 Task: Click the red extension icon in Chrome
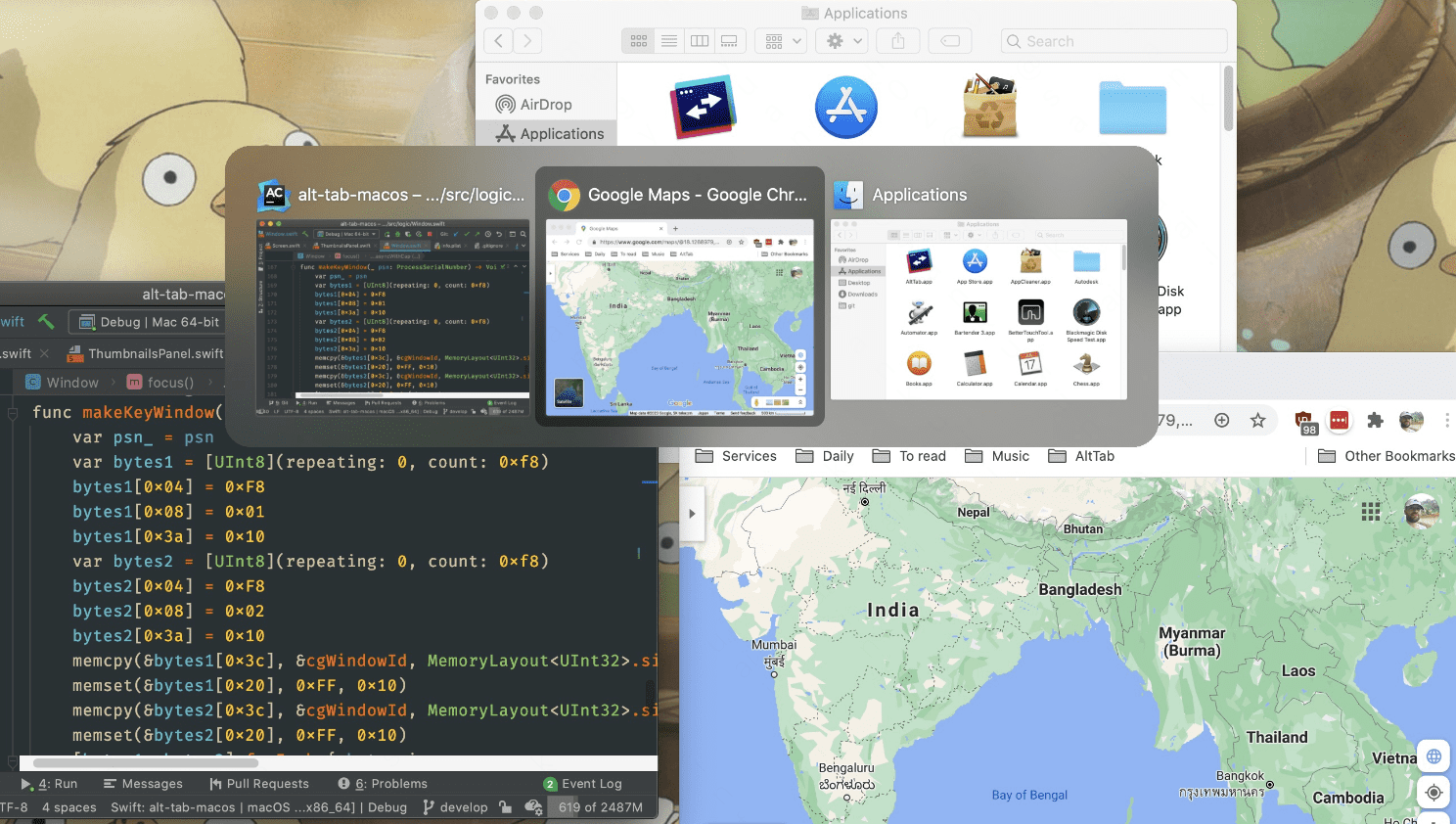[x=1340, y=420]
